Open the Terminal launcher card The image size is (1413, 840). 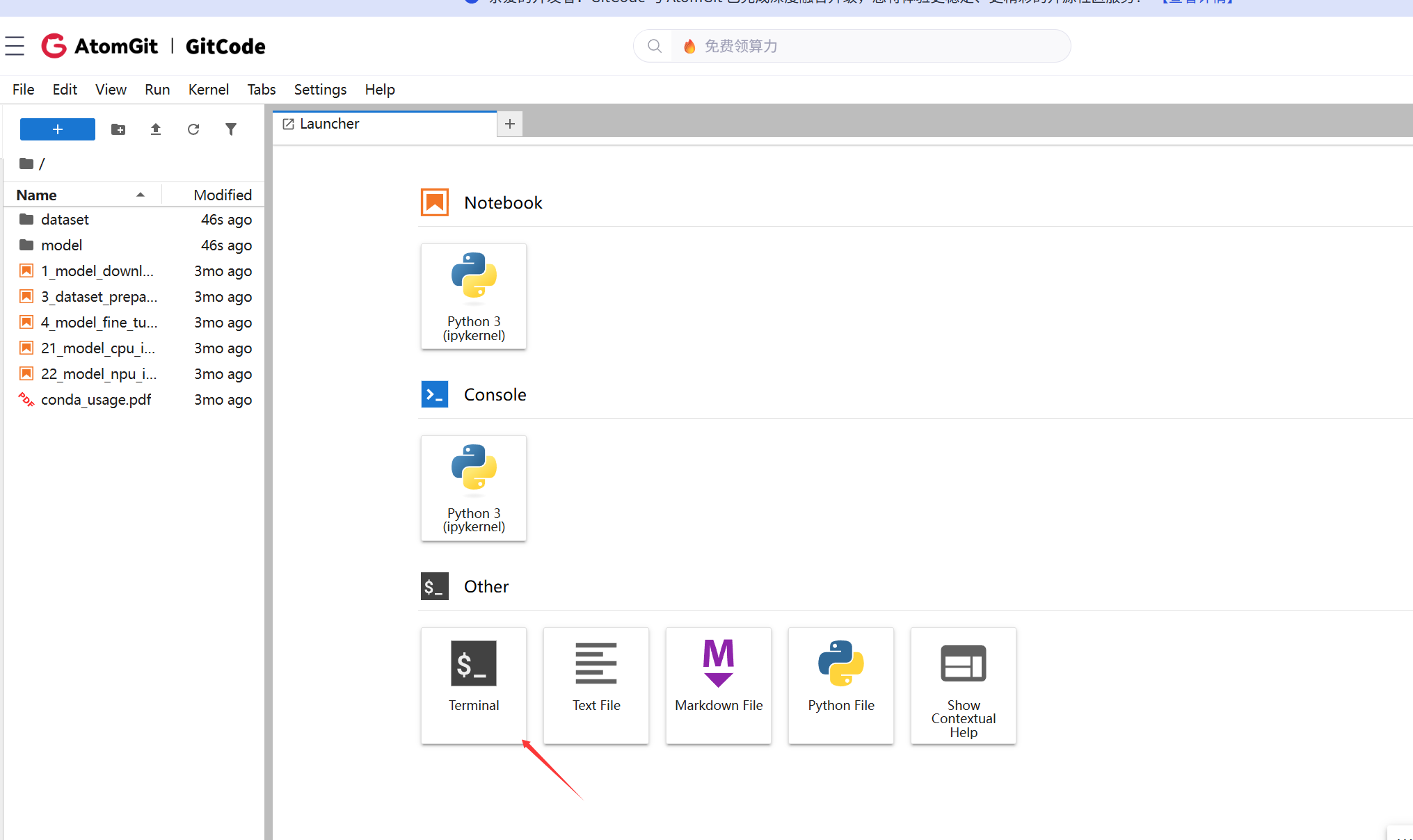[473, 684]
